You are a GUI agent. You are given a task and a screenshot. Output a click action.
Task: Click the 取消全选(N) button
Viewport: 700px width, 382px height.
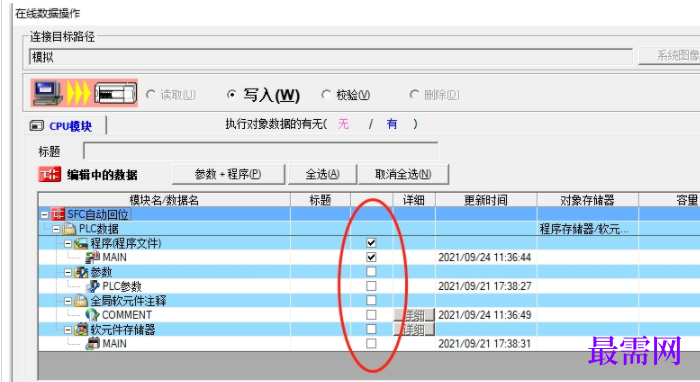click(x=403, y=174)
